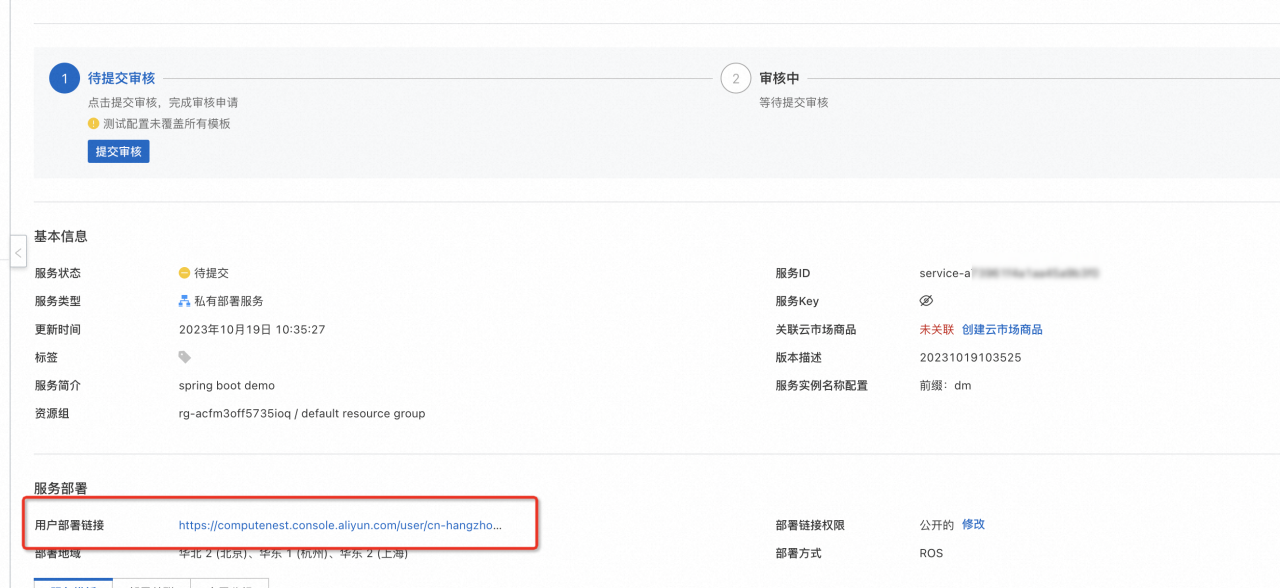Open the 创建云市场商品 link

pyautogui.click(x=1002, y=329)
